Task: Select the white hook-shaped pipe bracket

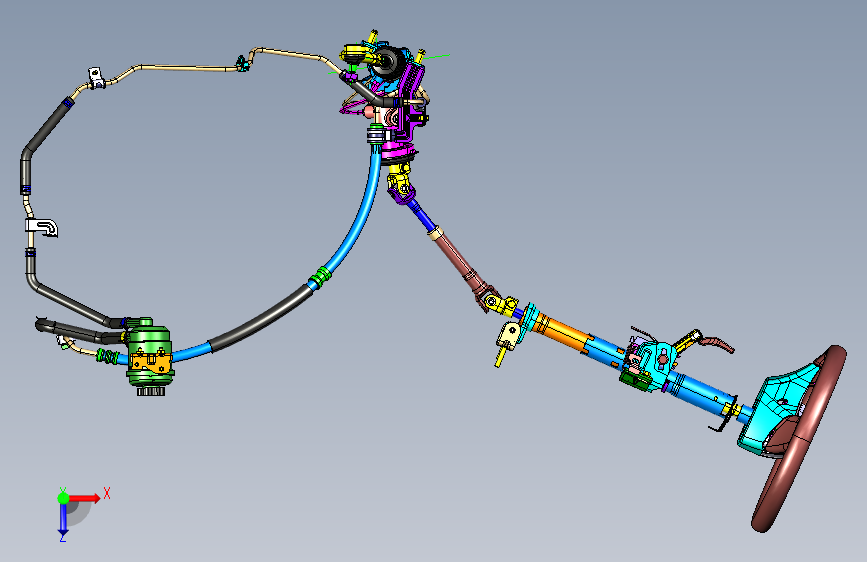Action: click(x=41, y=227)
